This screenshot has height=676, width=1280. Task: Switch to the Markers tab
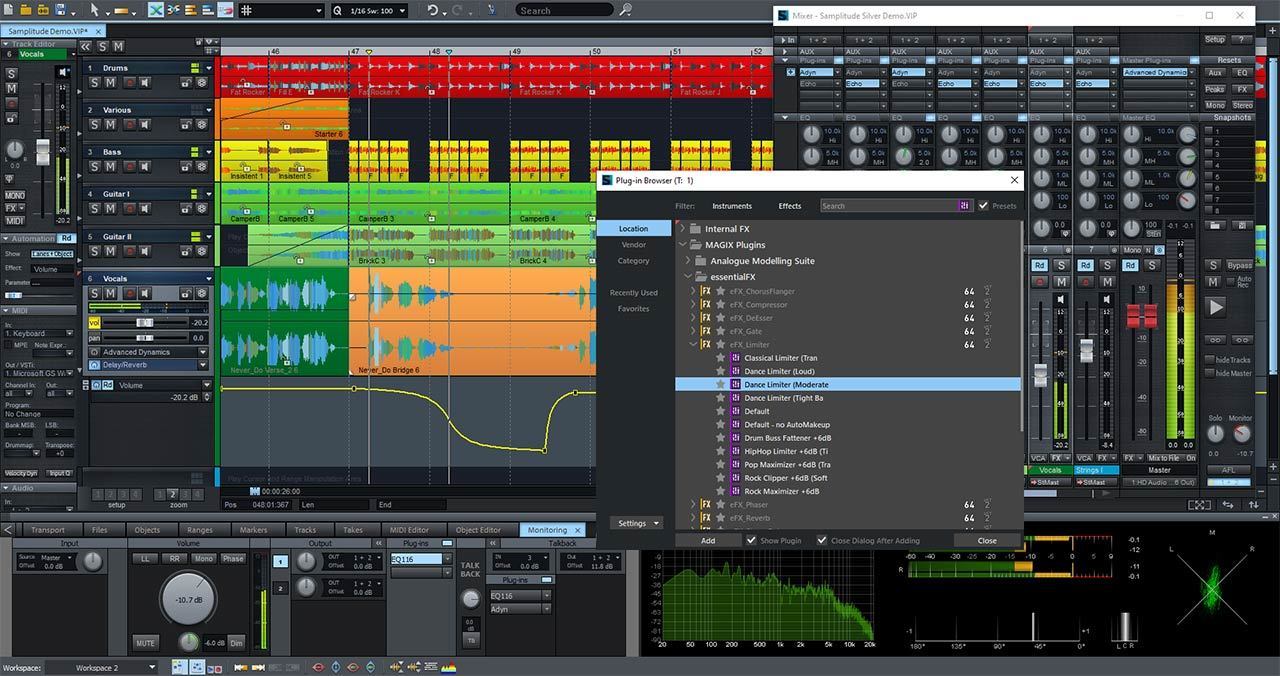pos(253,530)
